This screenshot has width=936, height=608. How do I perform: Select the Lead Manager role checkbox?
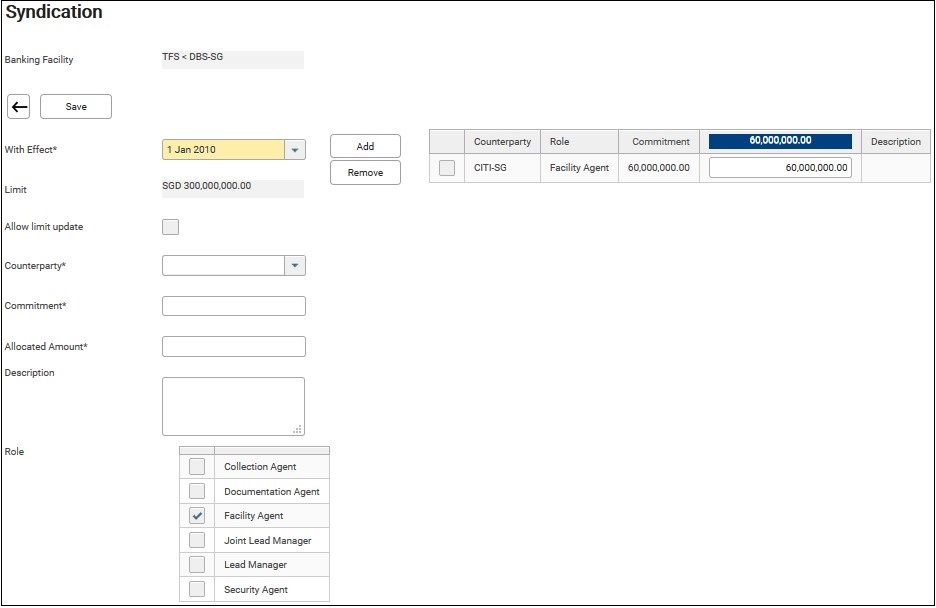point(197,565)
